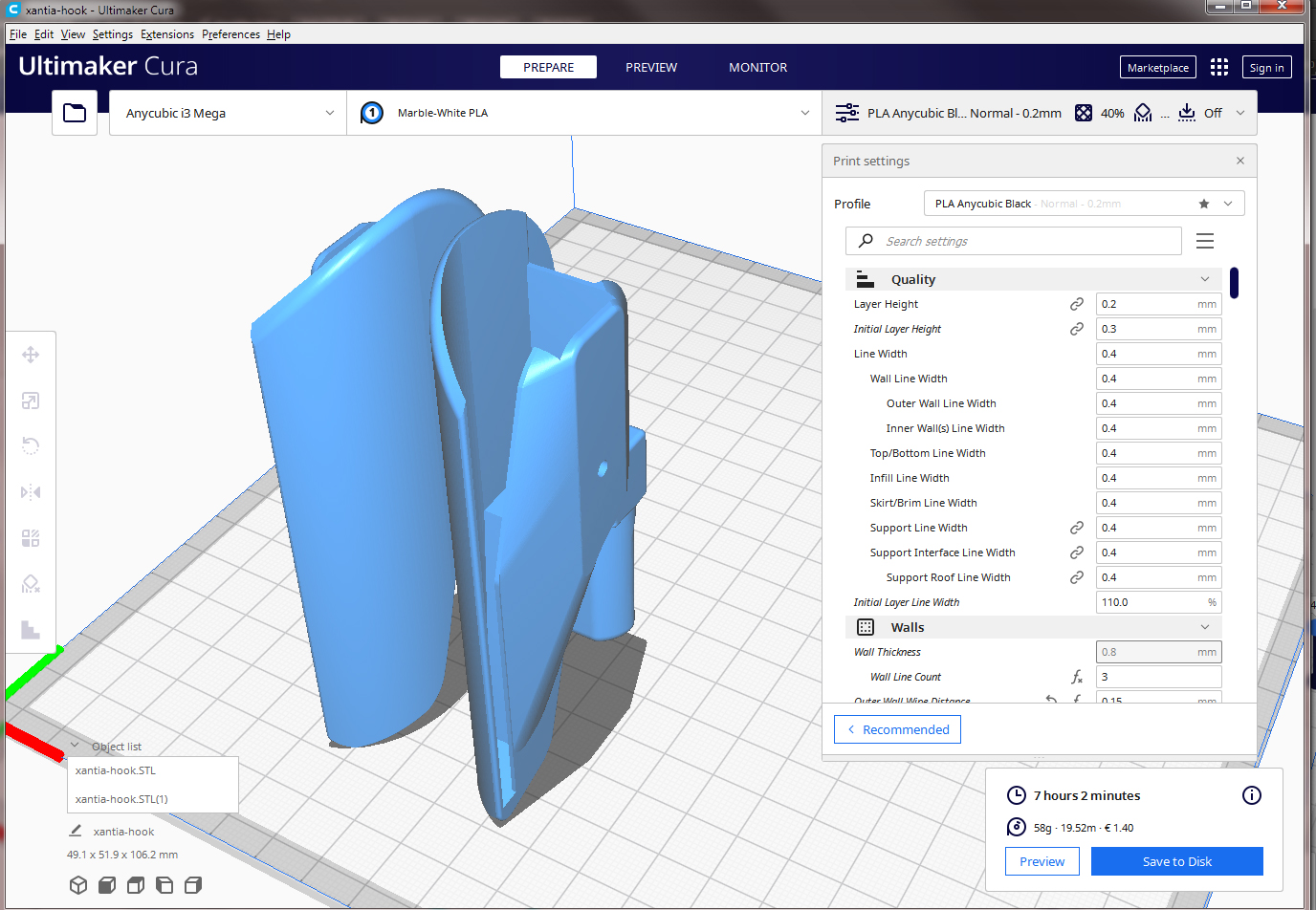Collapse the print settings summary chevron

click(x=1240, y=113)
